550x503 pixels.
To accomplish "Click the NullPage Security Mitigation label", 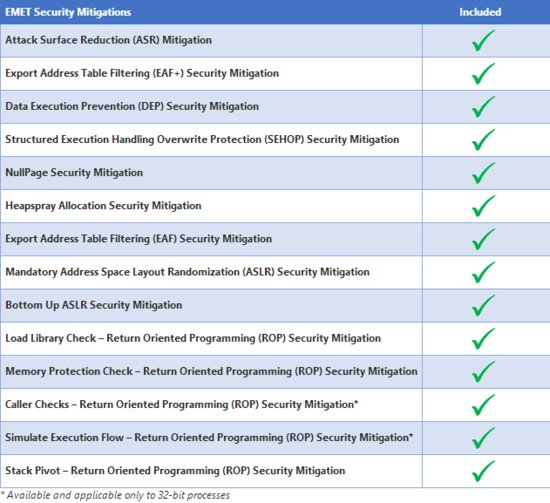I will 74,173.
